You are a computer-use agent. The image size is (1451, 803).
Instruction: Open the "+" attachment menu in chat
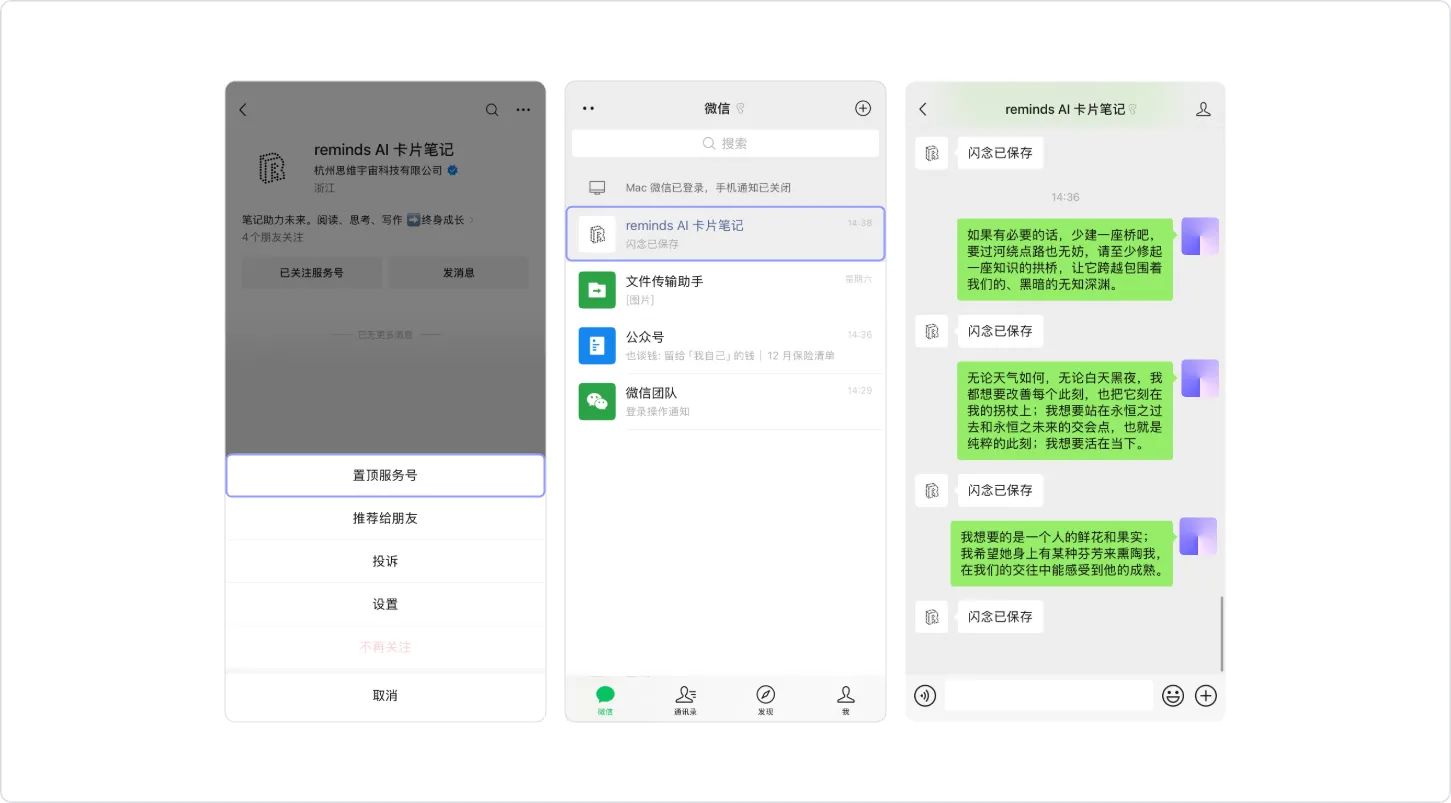1205,695
